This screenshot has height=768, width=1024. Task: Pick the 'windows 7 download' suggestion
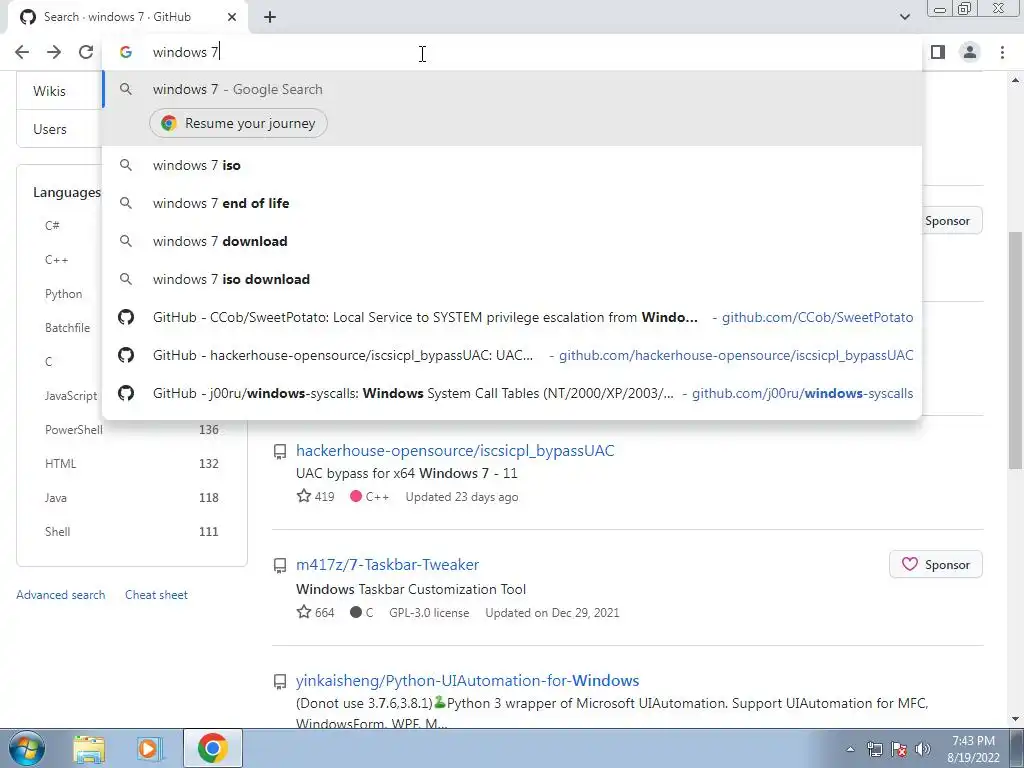coord(512,241)
